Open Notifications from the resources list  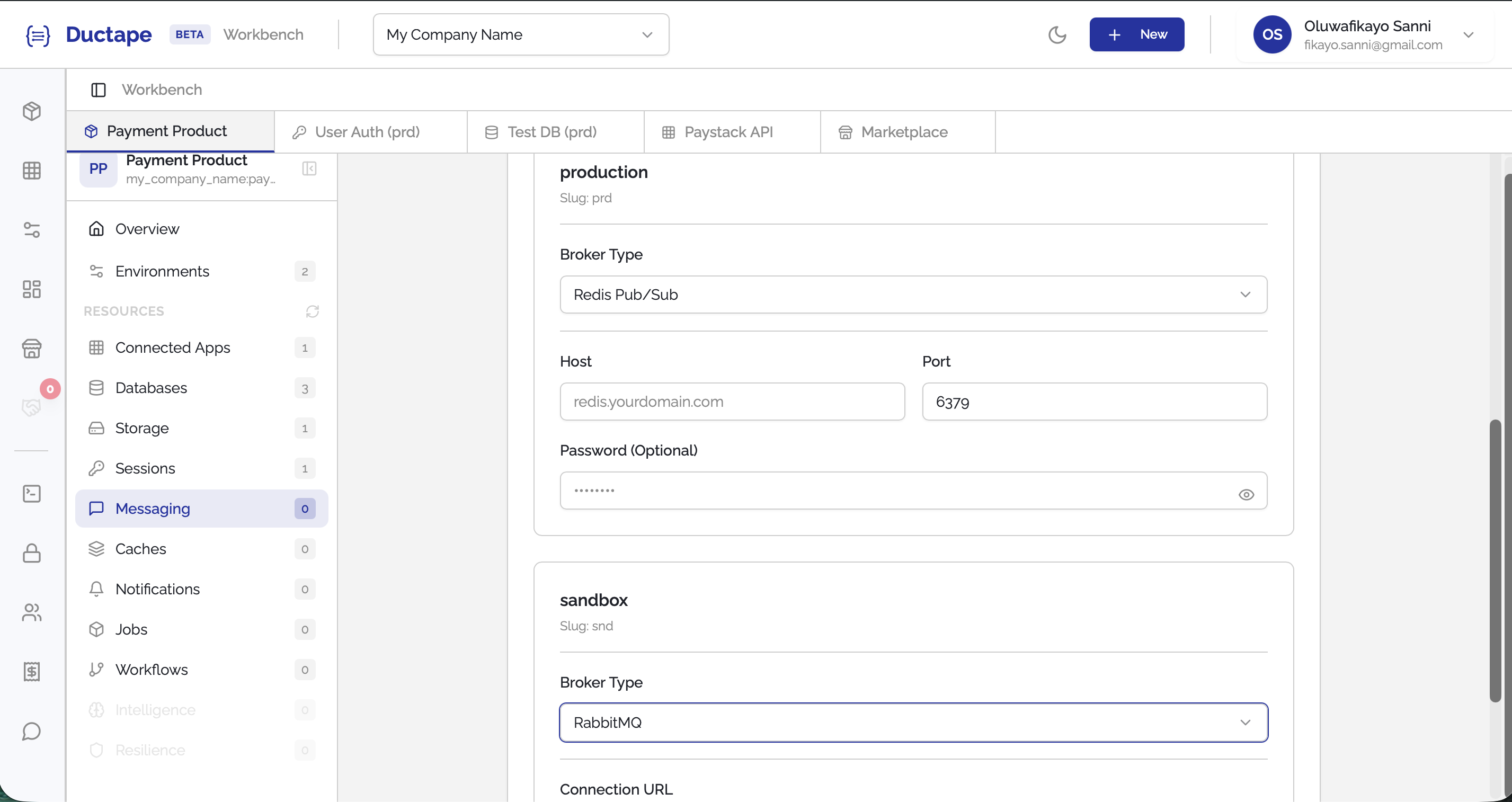[158, 589]
